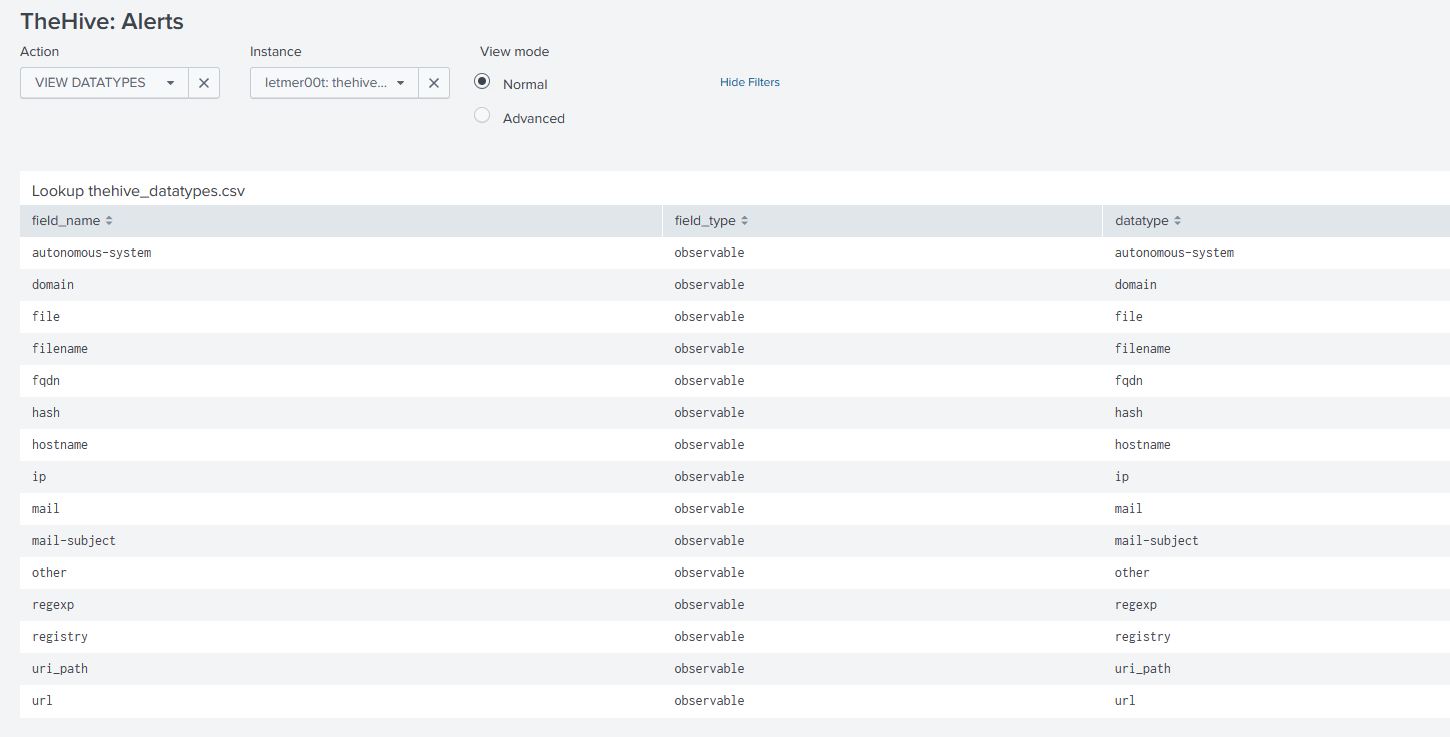Clear the Instance selection with its X
This screenshot has width=1450, height=737.
434,83
